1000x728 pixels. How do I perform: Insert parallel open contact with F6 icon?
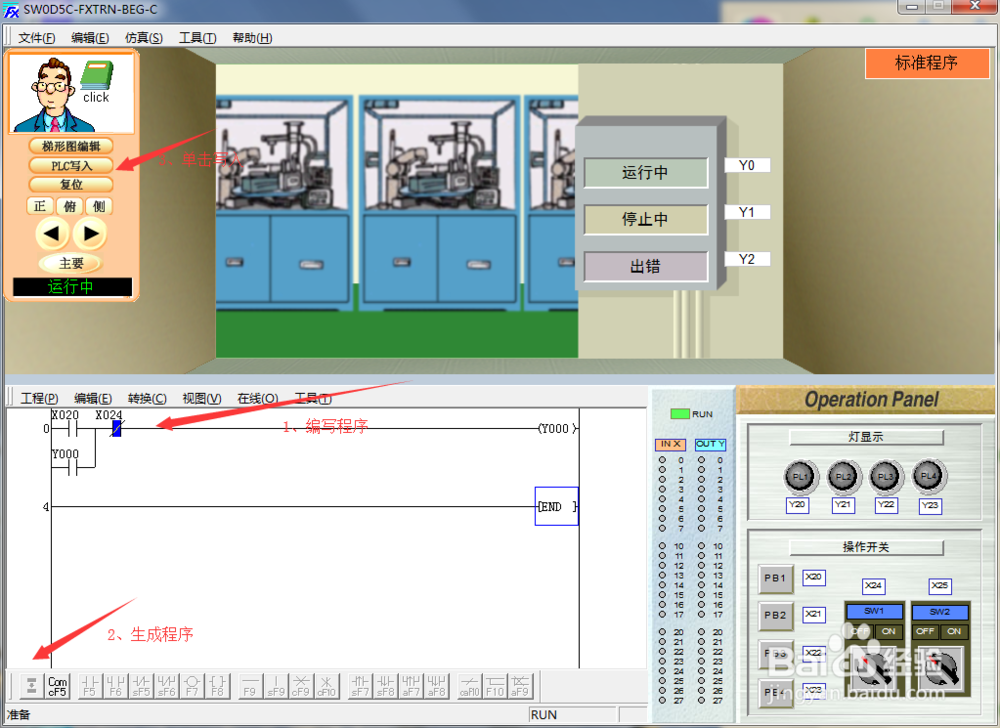coord(115,686)
